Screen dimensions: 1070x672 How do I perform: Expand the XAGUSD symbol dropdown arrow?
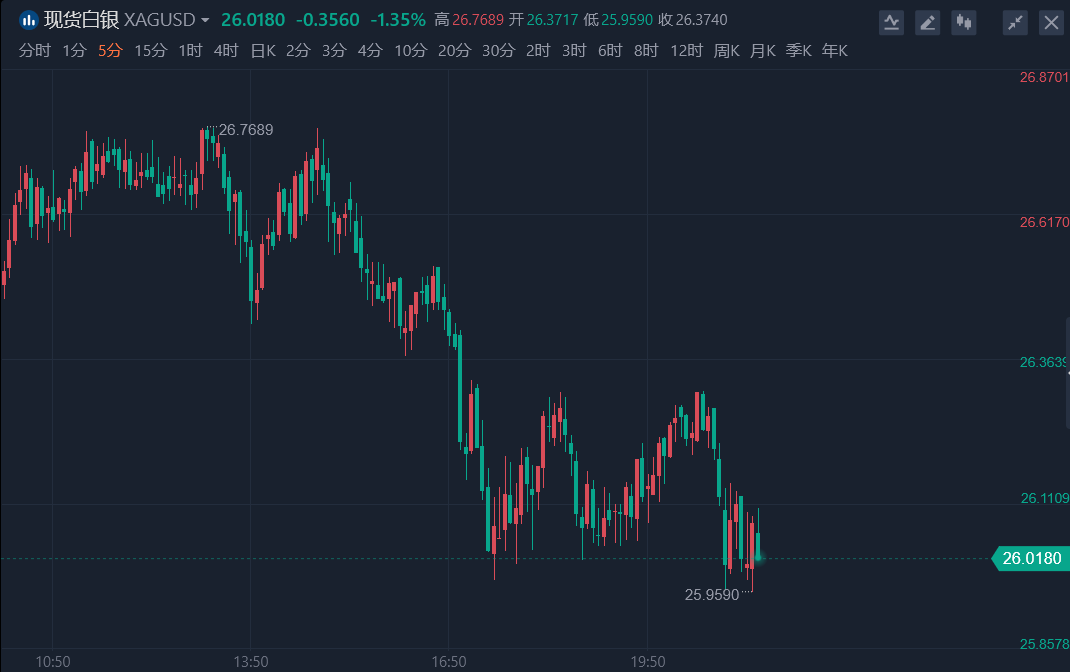(205, 20)
